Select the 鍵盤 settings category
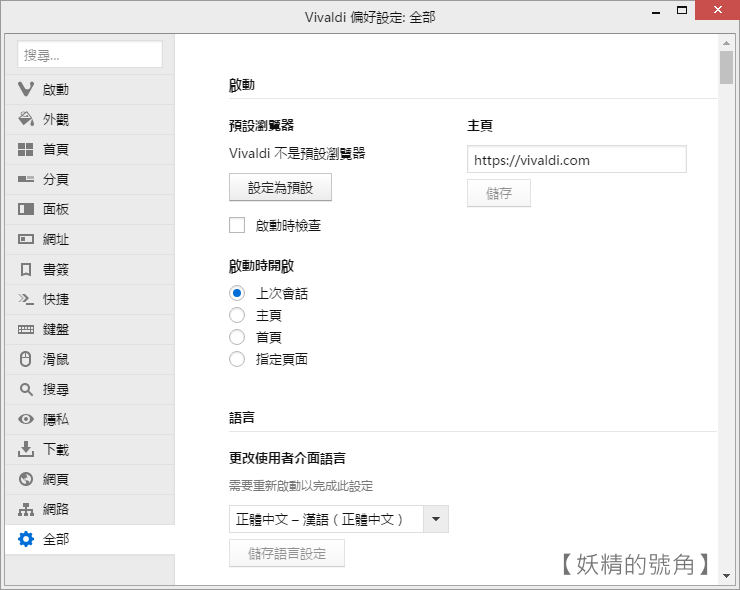Viewport: 740px width, 590px height. [90, 329]
